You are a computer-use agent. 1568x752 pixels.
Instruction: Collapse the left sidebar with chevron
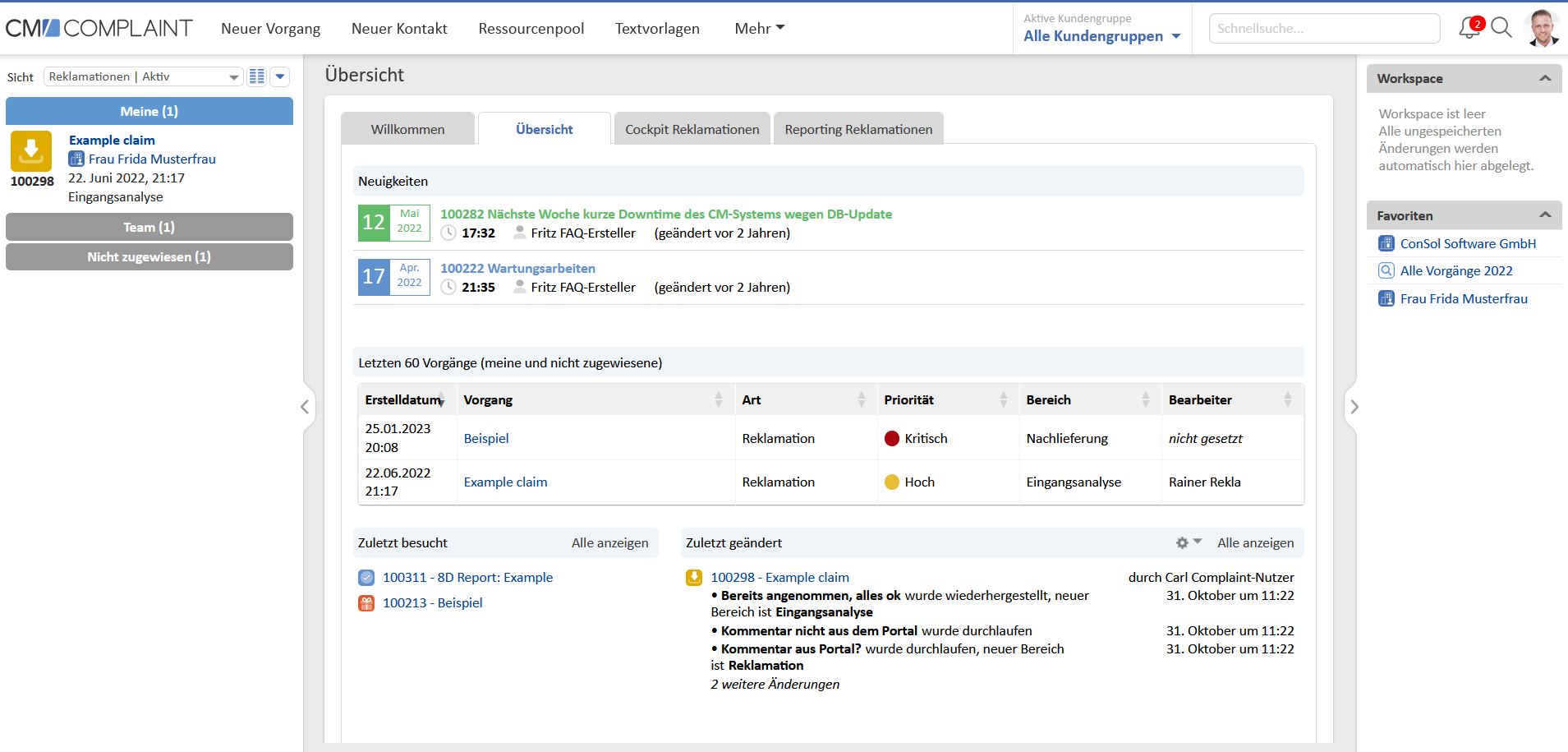click(x=305, y=407)
